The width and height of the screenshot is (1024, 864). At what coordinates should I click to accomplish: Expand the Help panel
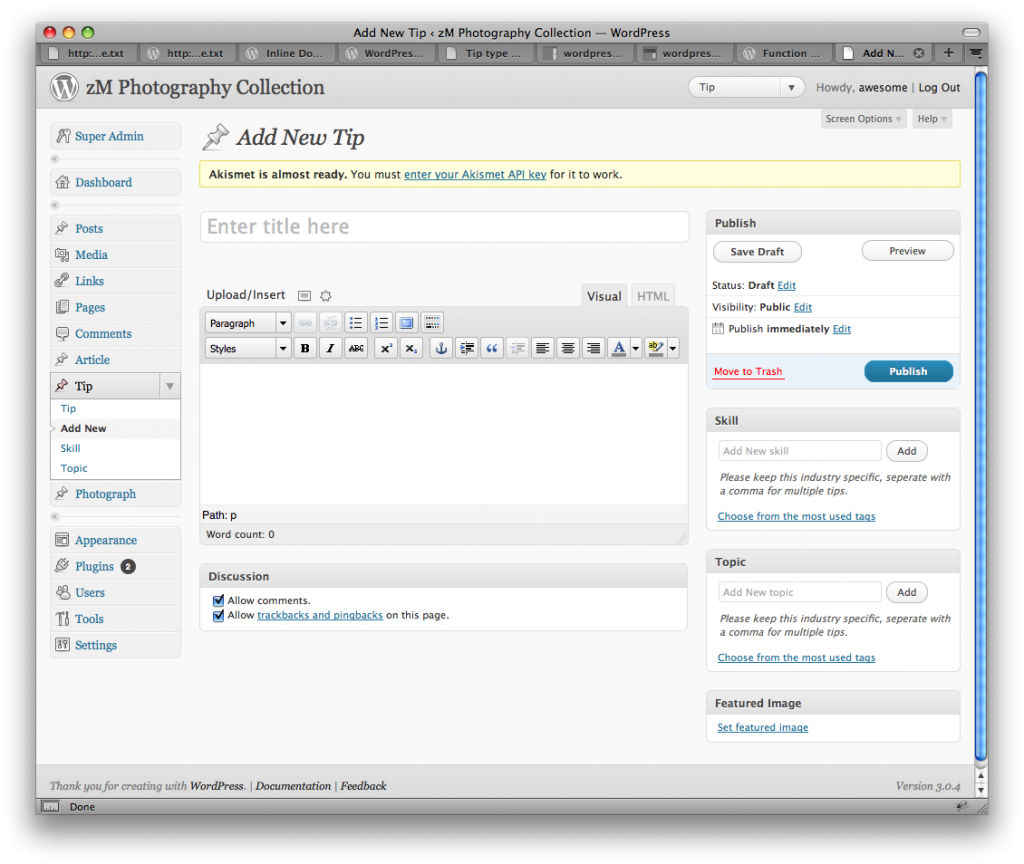point(931,118)
